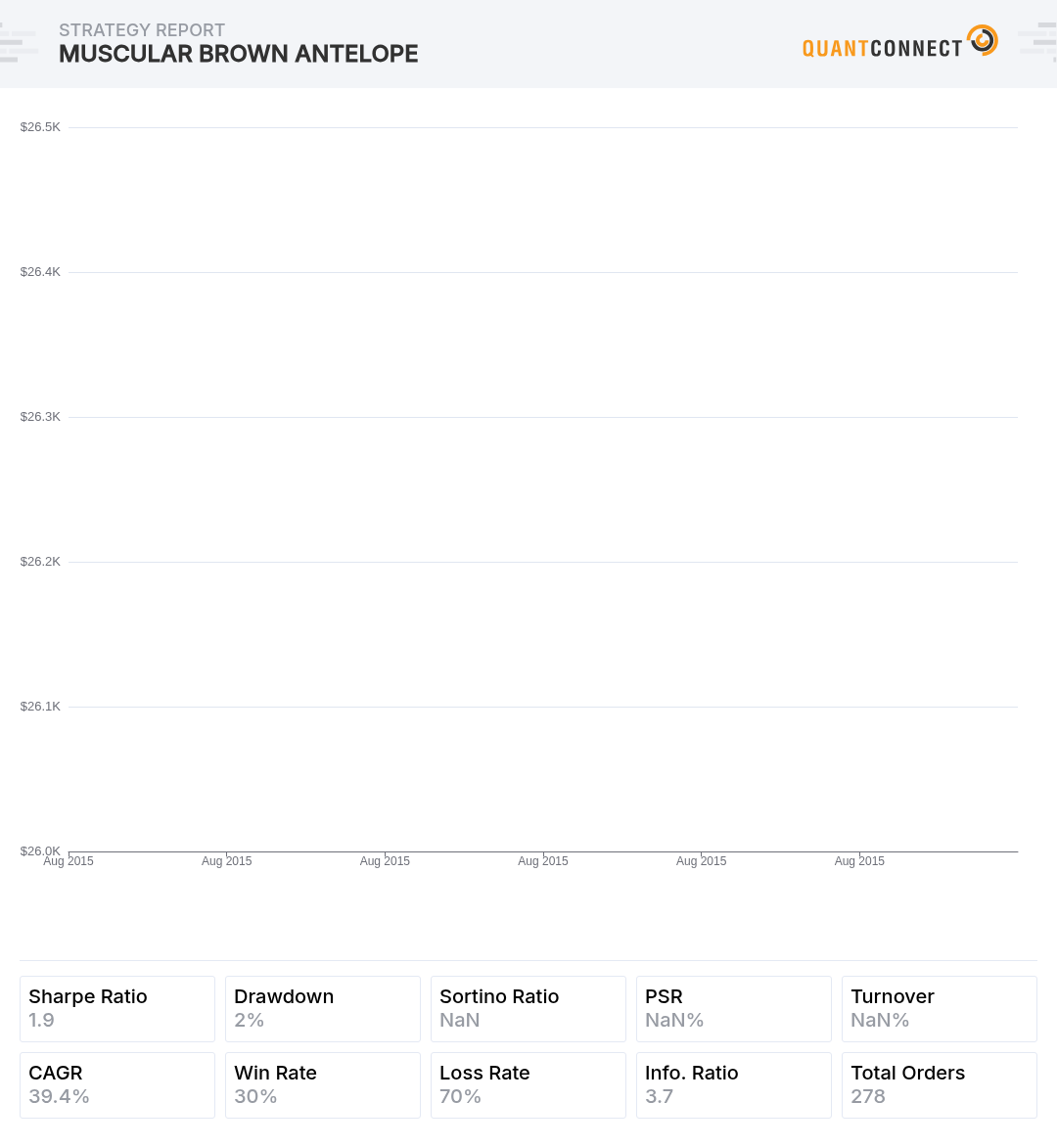
Task: Select the Sortino Ratio card
Action: (528, 1008)
